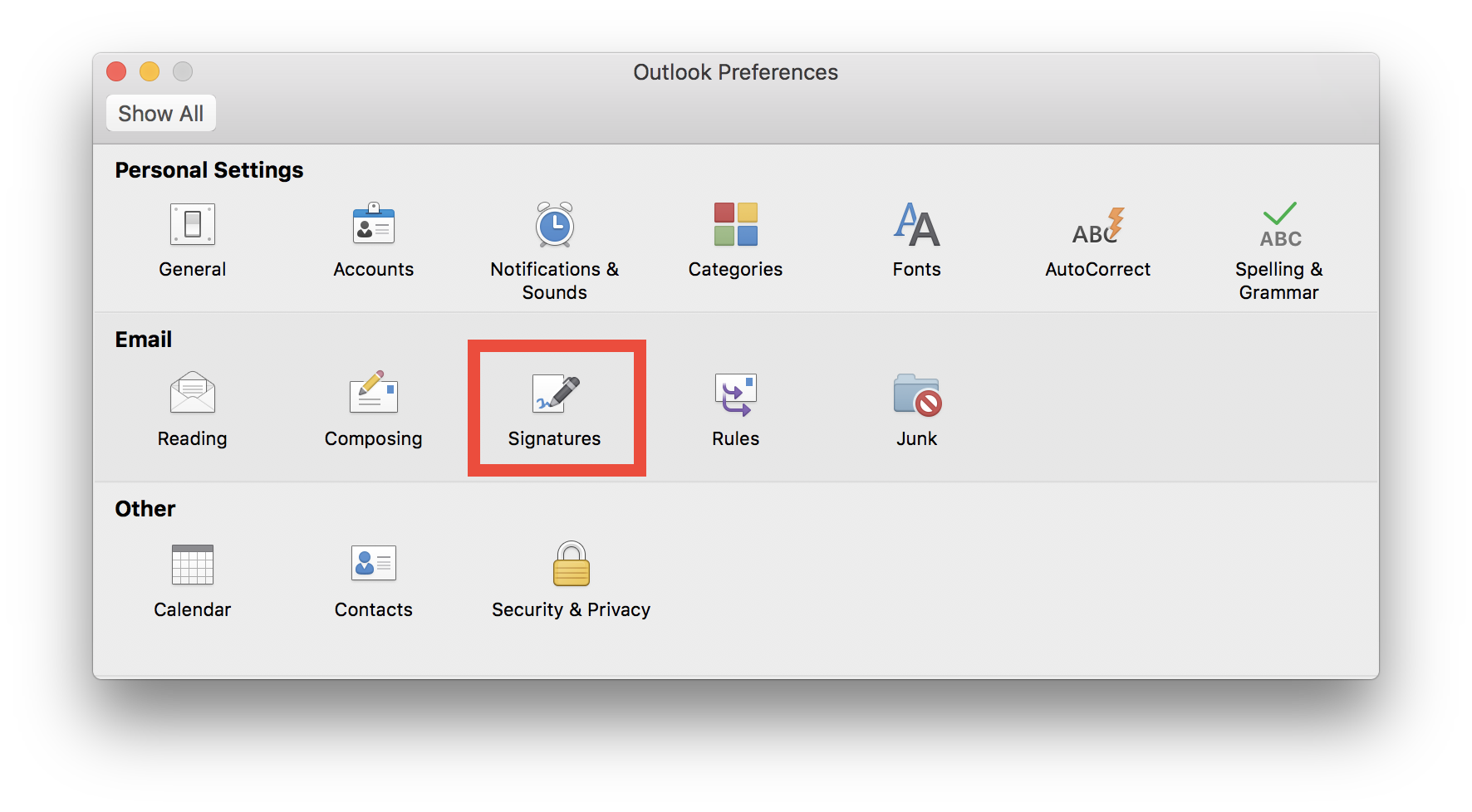Click the Signatures label text
Screen dimensions: 1472x812
[554, 438]
